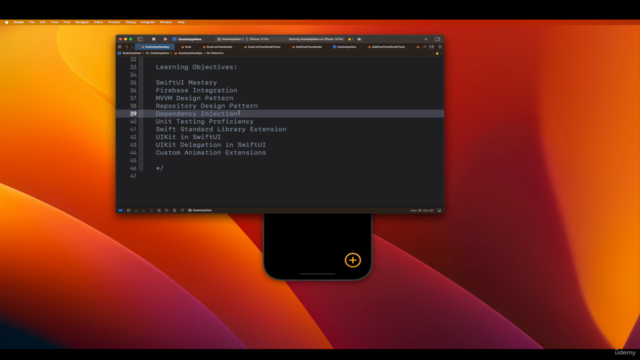Viewport: 640px width, 360px height.
Task: Switch to the AddGoalViewModelTests tab
Action: point(387,47)
